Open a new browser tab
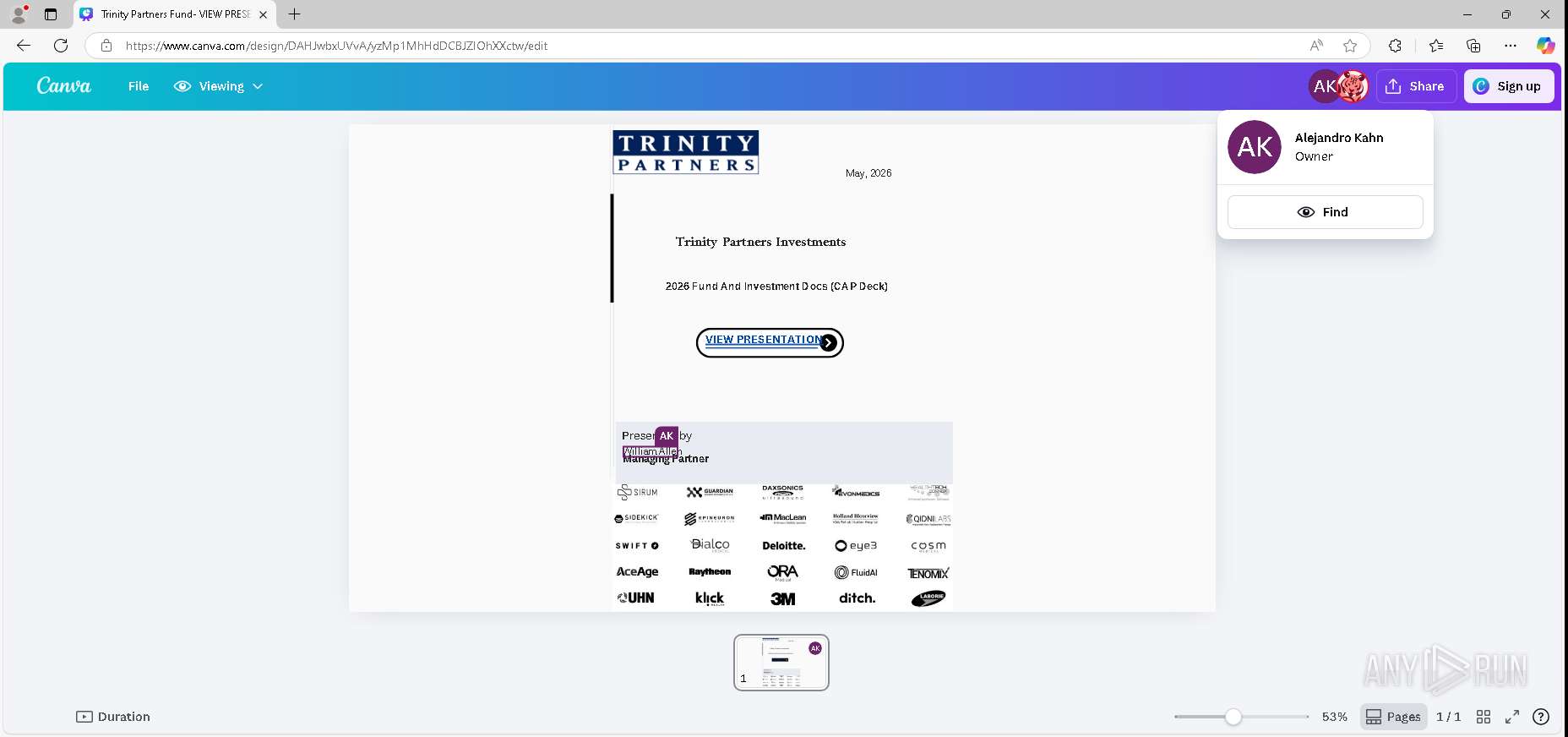Viewport: 1568px width, 737px height. point(294,14)
